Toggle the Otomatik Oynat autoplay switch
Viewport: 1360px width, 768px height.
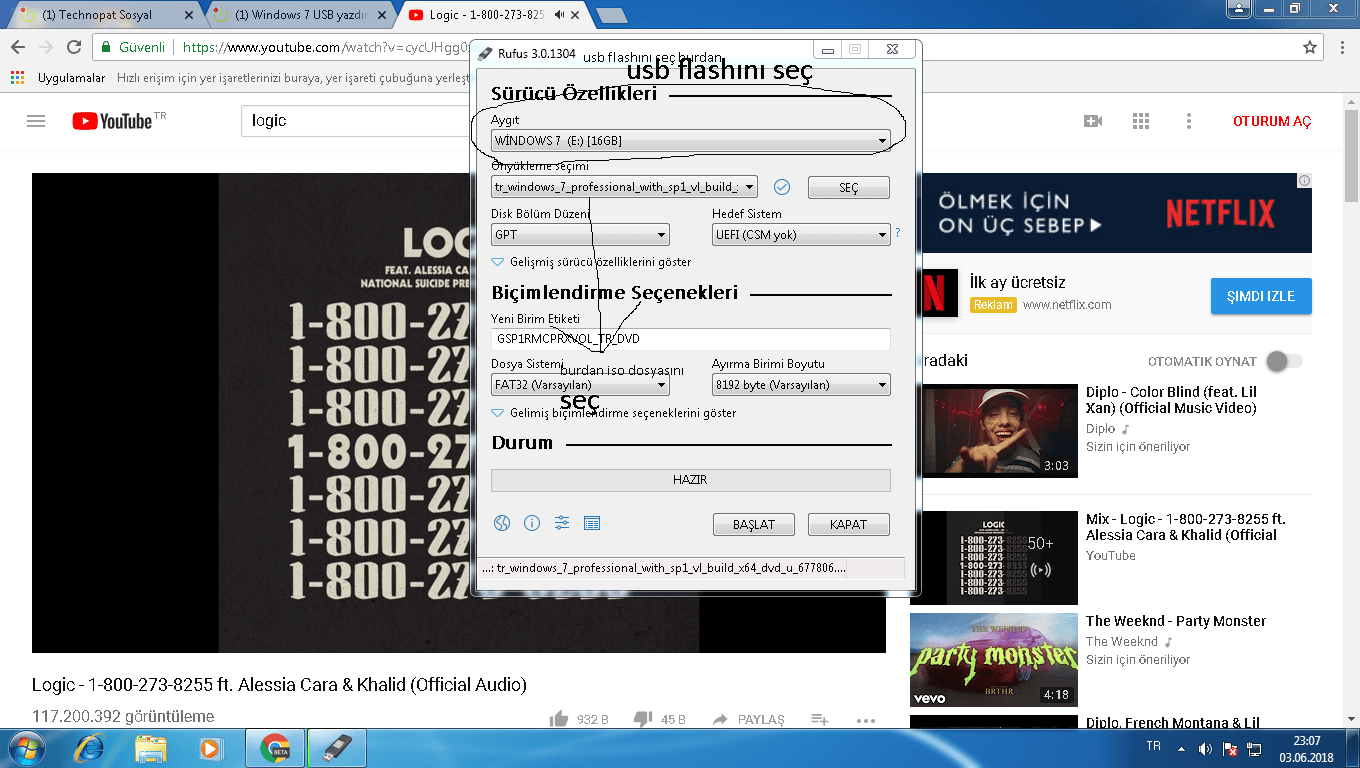pos(1284,361)
